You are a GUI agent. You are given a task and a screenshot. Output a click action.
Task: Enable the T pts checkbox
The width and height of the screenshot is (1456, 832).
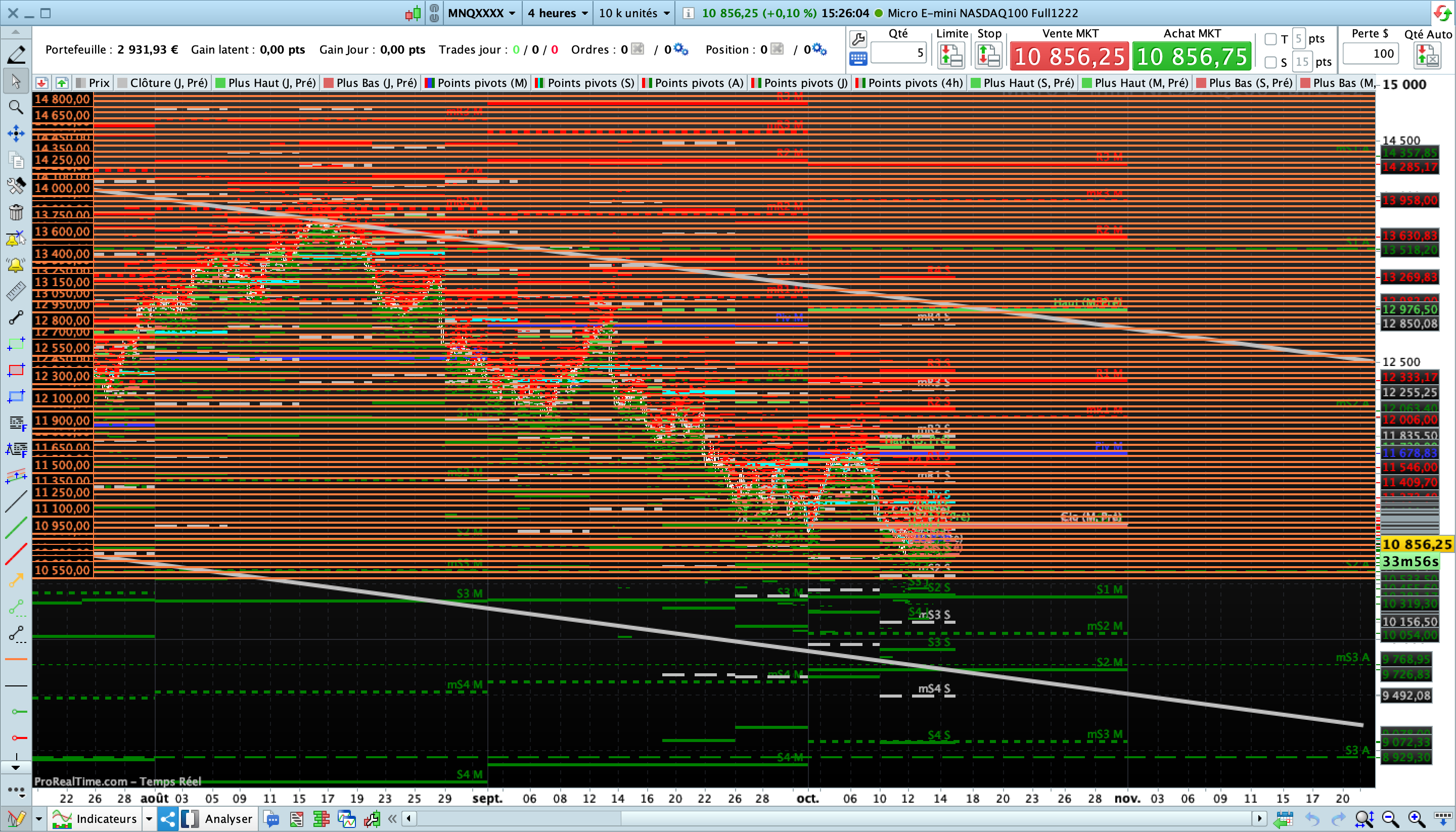pyautogui.click(x=1270, y=39)
